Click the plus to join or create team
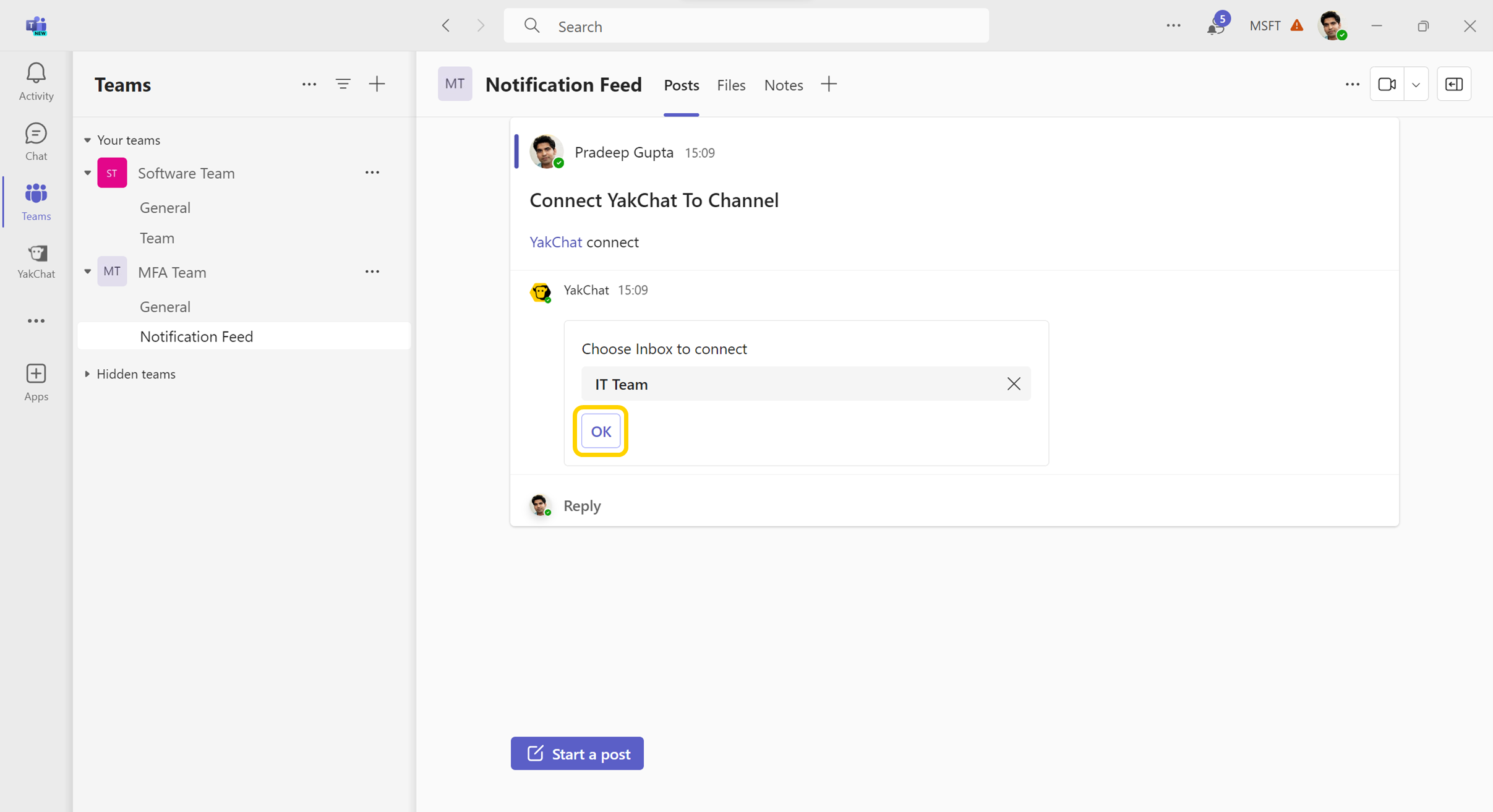The height and width of the screenshot is (812, 1493). click(x=377, y=84)
